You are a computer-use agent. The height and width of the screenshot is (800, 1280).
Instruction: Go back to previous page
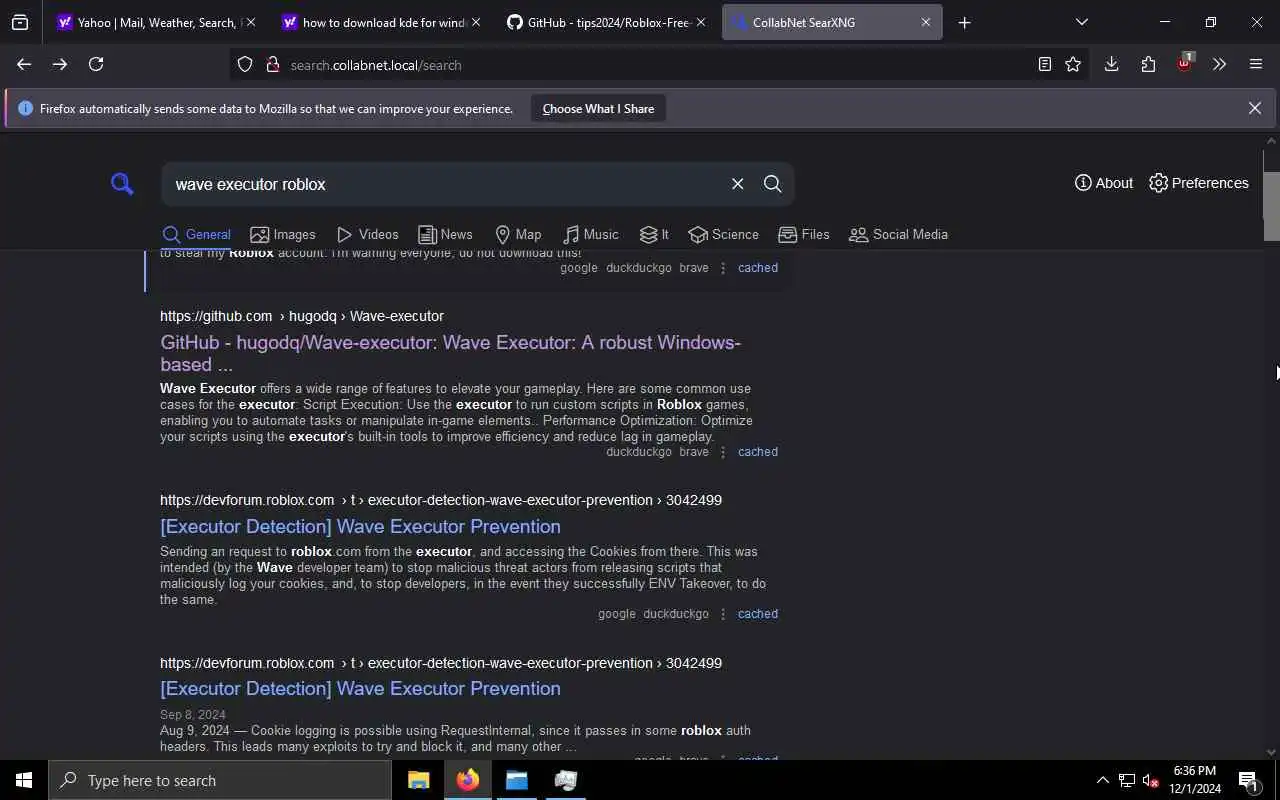(x=24, y=64)
